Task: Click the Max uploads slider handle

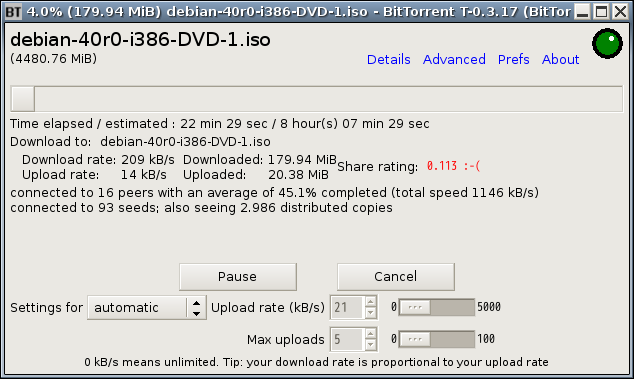Action: 415,339
